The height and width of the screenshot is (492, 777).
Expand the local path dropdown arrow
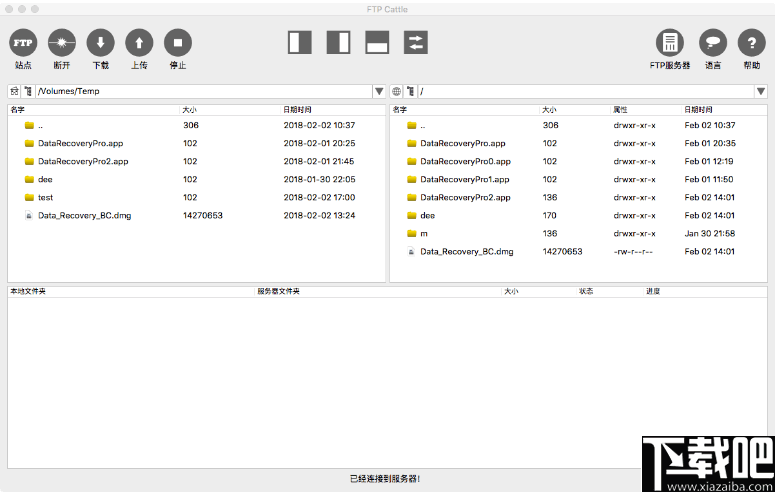379,91
